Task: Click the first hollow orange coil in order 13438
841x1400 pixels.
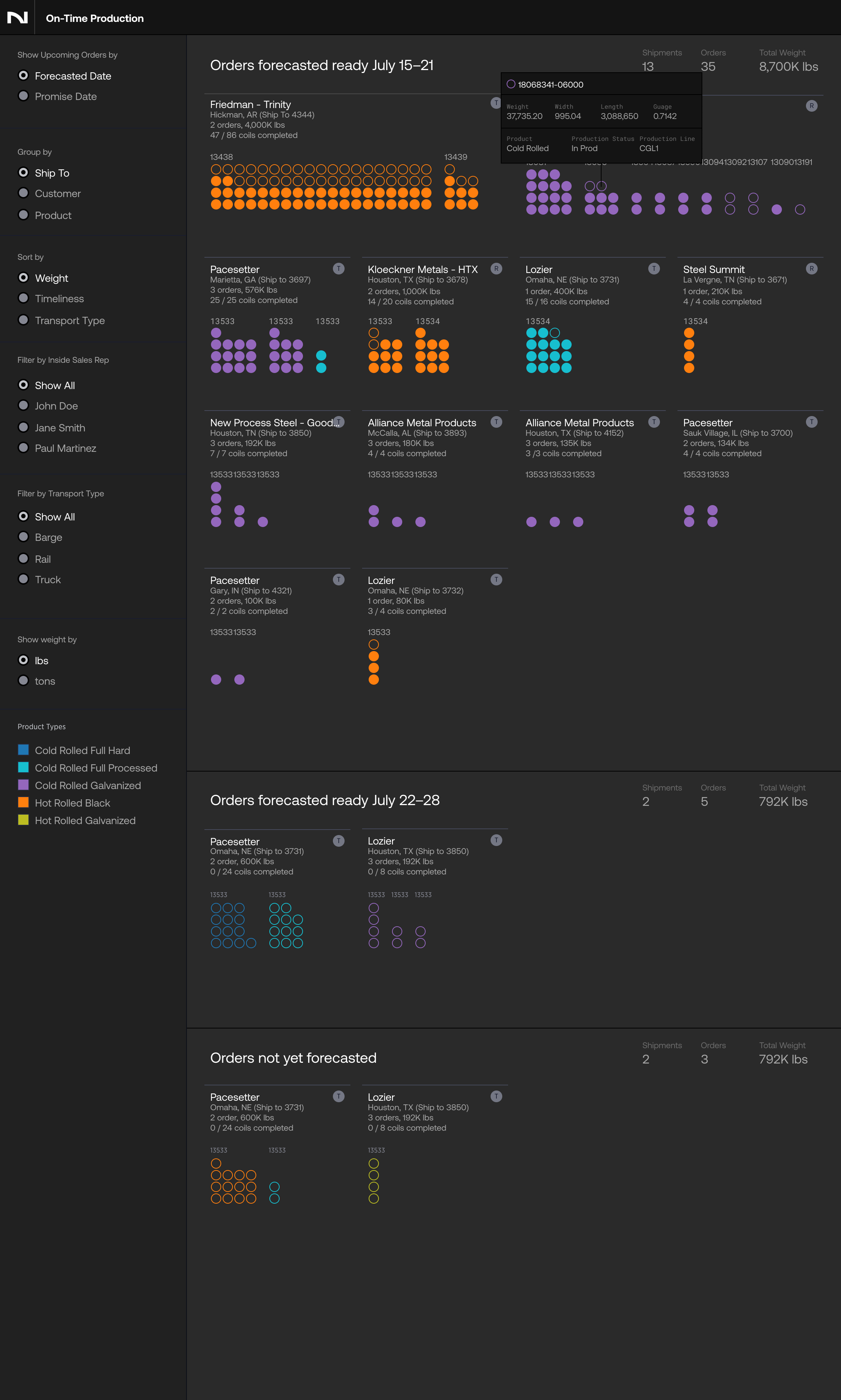Action: point(216,169)
